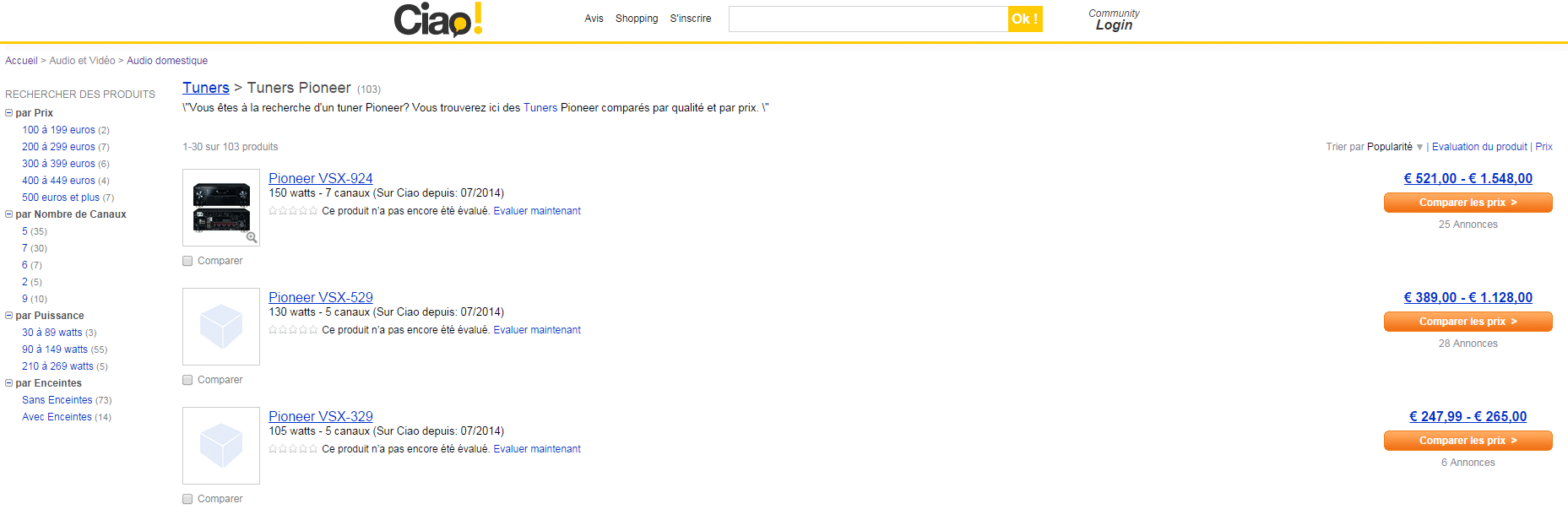This screenshot has width=1568, height=520.
Task: Open the S'inscrire menu item
Action: coord(691,19)
